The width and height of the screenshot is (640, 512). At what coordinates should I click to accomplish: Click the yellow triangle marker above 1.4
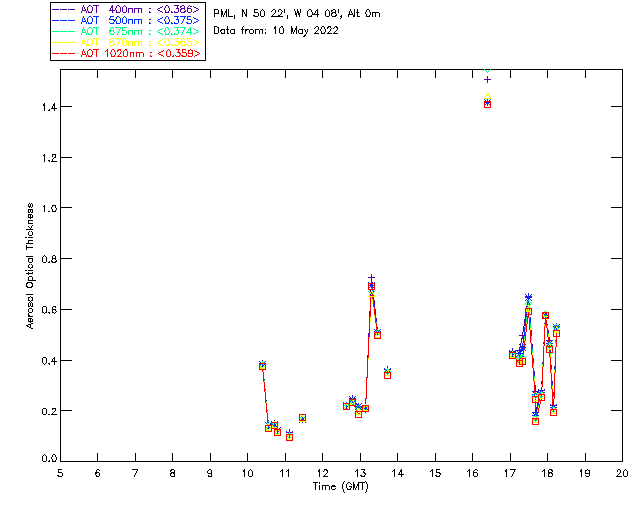tap(487, 96)
